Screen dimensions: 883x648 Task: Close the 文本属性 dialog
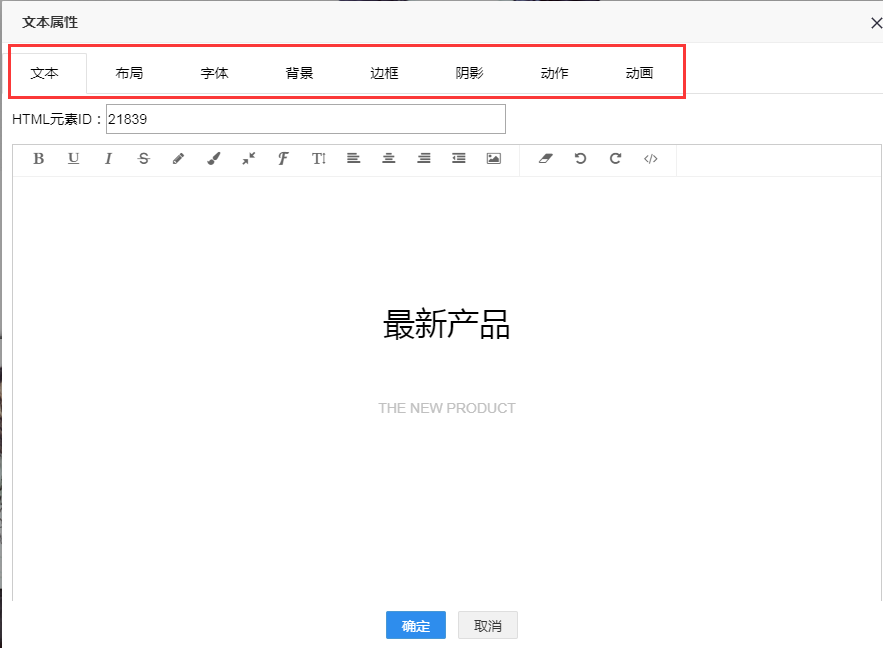(x=876, y=23)
